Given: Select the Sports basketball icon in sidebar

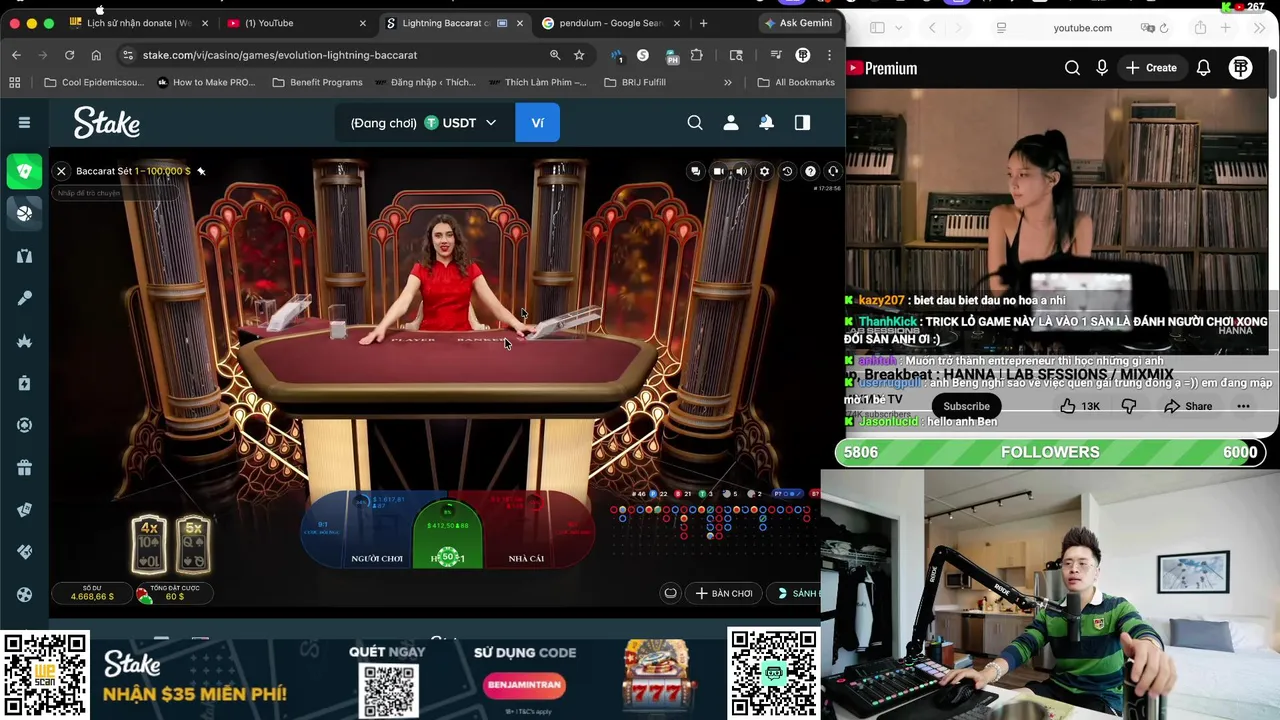Looking at the screenshot, I should (24, 213).
